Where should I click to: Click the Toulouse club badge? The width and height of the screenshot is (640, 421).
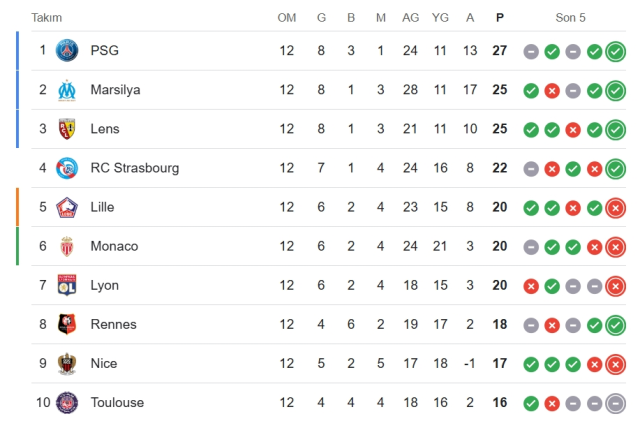[67, 402]
